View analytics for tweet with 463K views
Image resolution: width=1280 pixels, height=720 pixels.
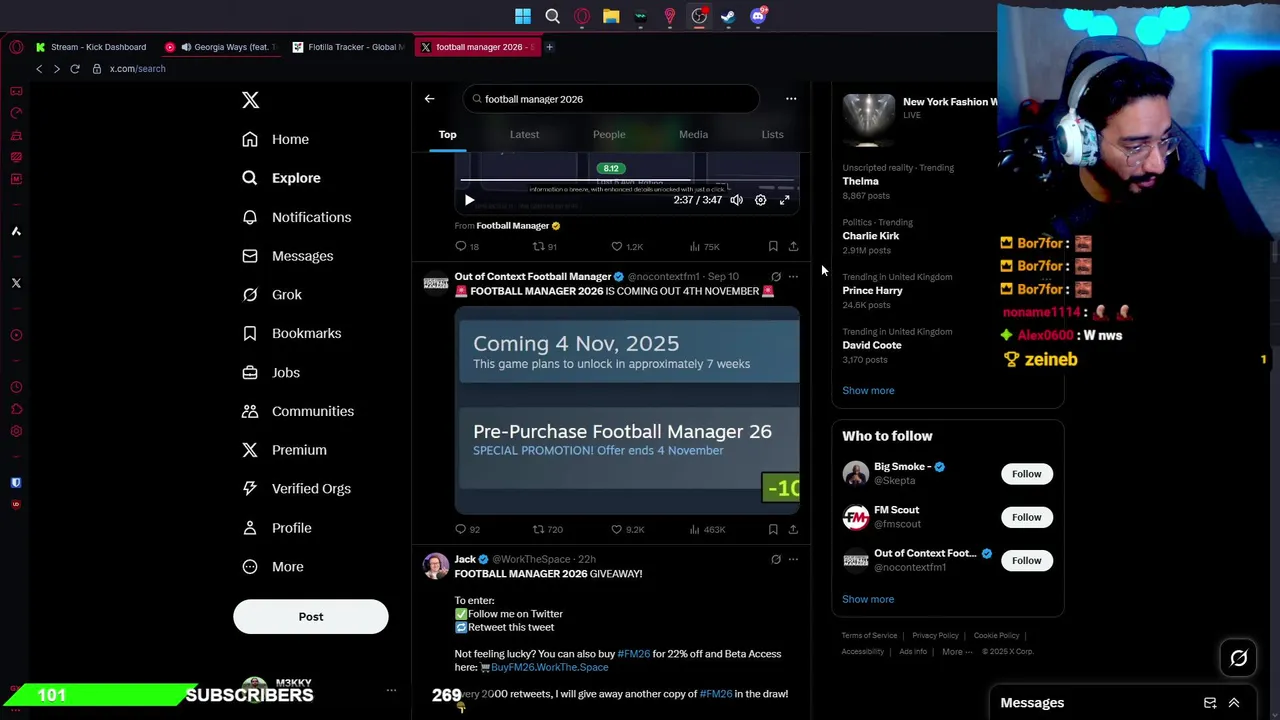pyautogui.click(x=707, y=529)
